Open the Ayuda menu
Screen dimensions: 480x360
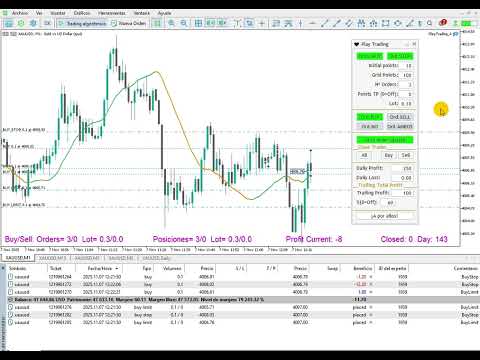(x=164, y=13)
